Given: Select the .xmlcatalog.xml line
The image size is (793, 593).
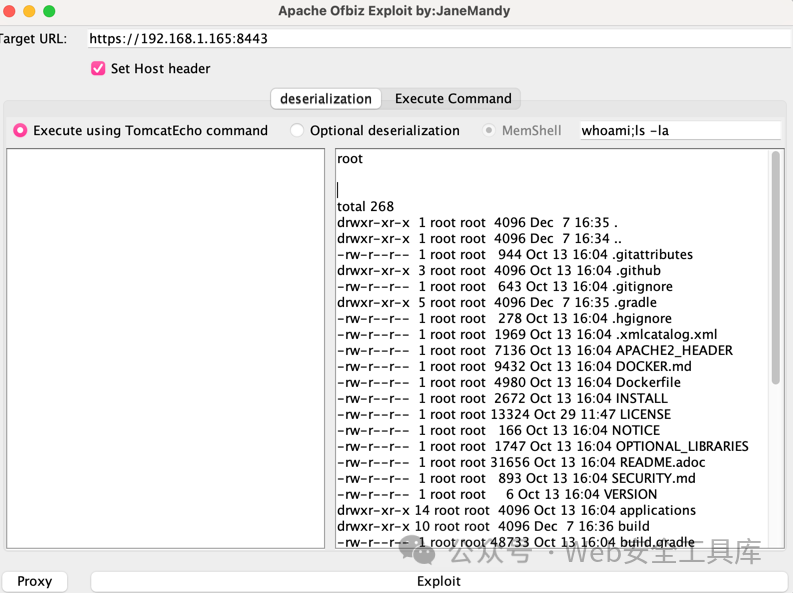Looking at the screenshot, I should click(x=527, y=335).
